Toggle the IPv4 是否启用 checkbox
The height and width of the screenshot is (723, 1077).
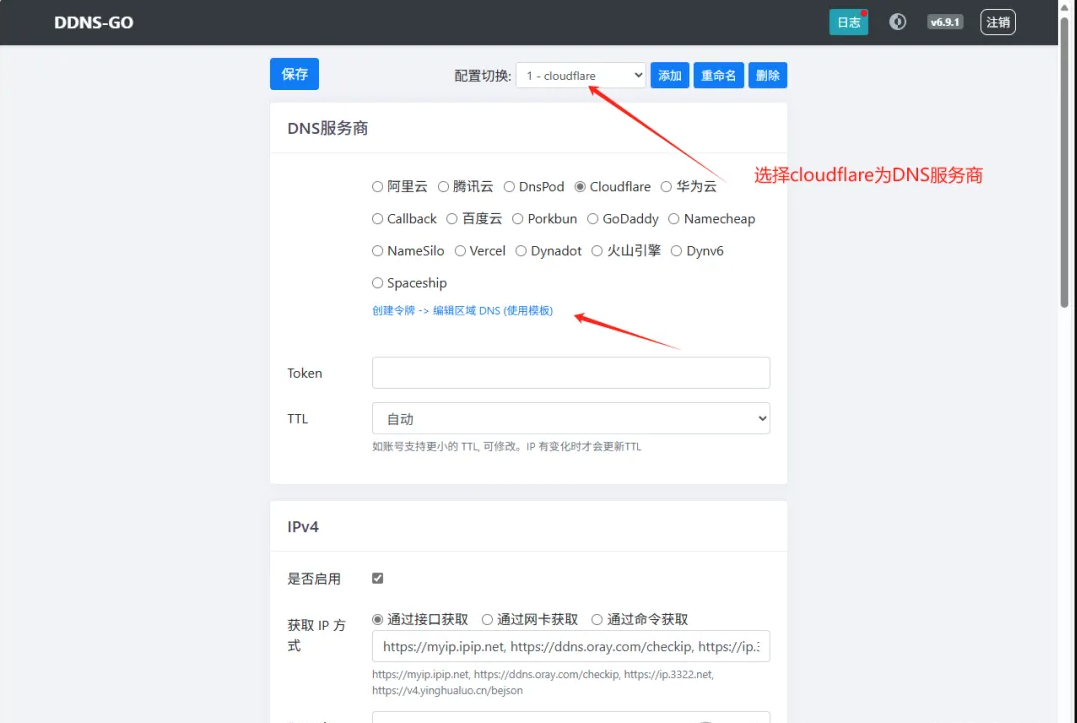pyautogui.click(x=377, y=578)
